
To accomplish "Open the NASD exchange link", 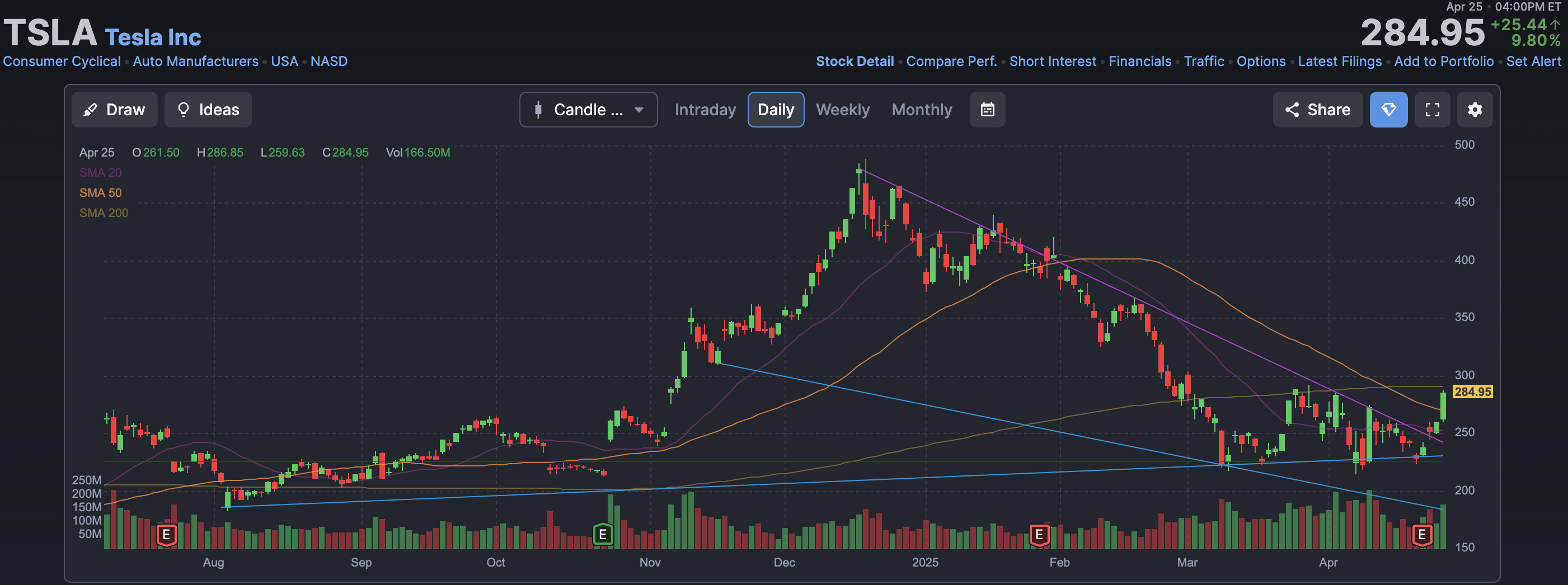I will [328, 62].
